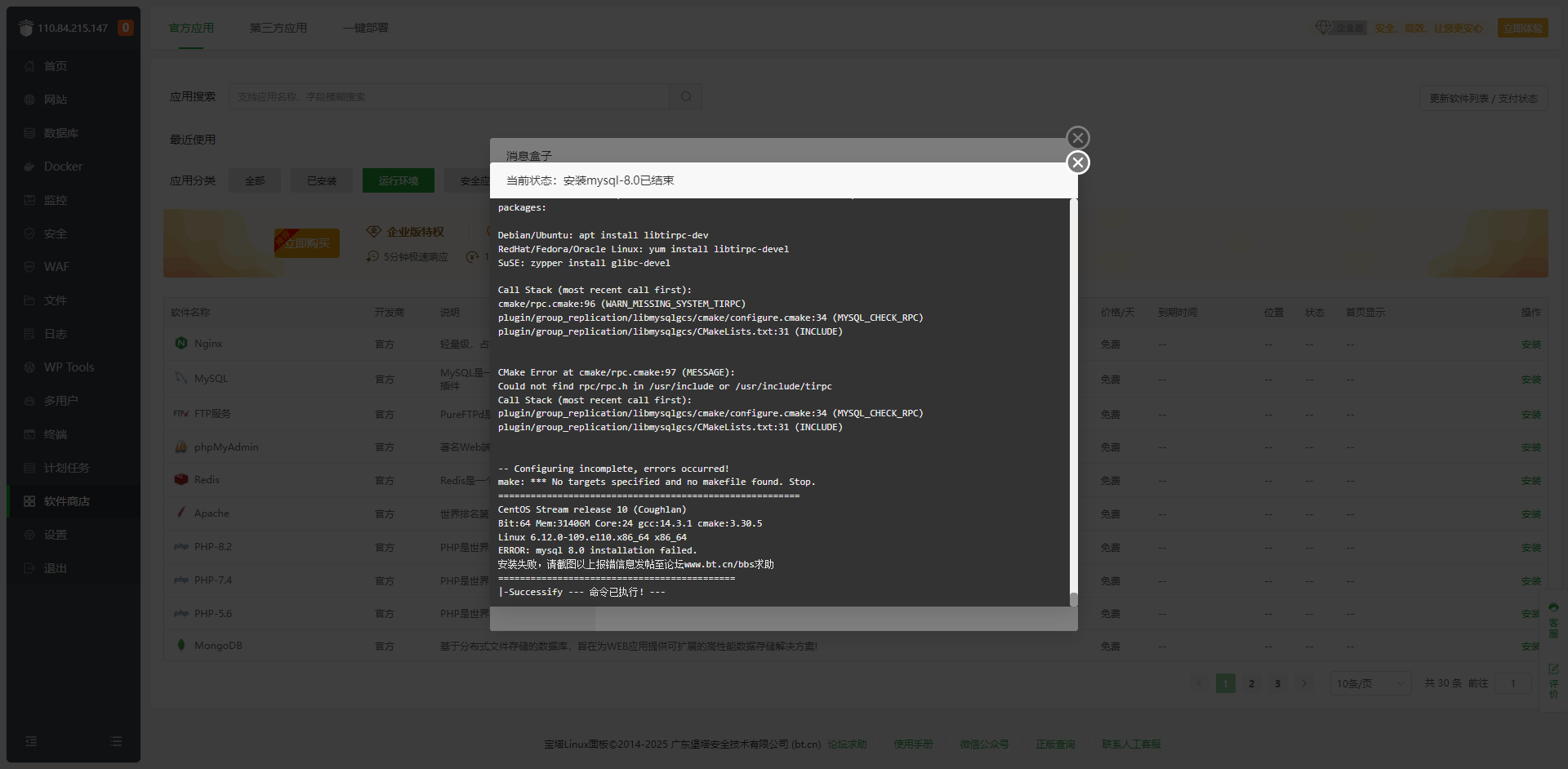The width and height of the screenshot is (1568, 769).
Task: Go to previous page arrow
Action: click(1199, 683)
